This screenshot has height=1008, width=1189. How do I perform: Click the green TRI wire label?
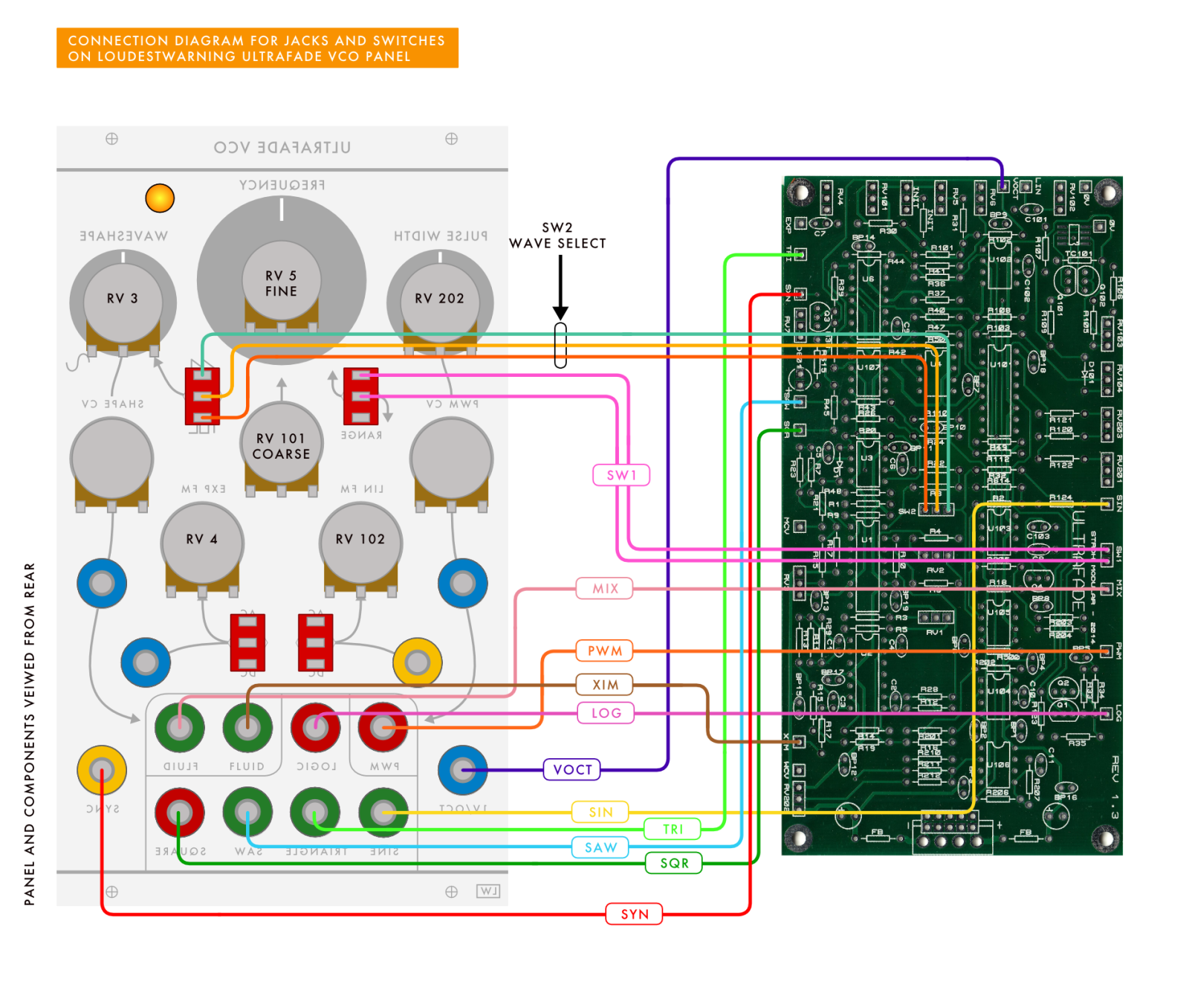coord(673,829)
